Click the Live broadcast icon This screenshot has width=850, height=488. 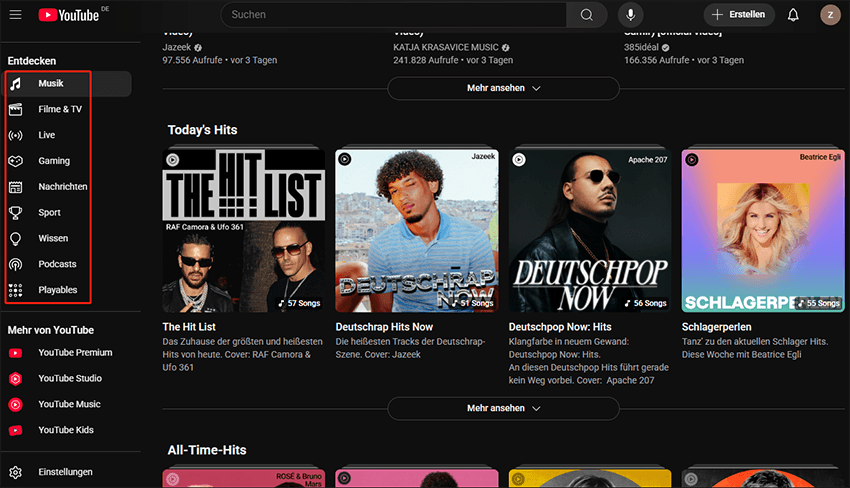pos(16,135)
